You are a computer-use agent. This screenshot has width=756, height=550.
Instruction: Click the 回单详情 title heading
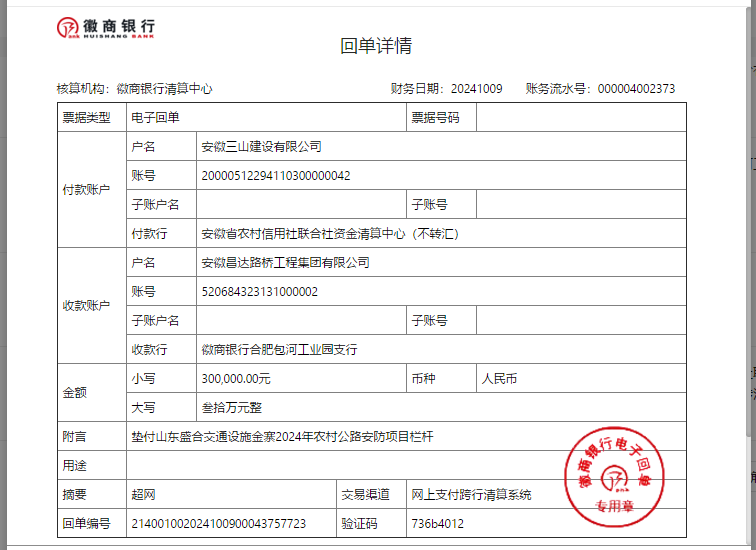tap(376, 46)
